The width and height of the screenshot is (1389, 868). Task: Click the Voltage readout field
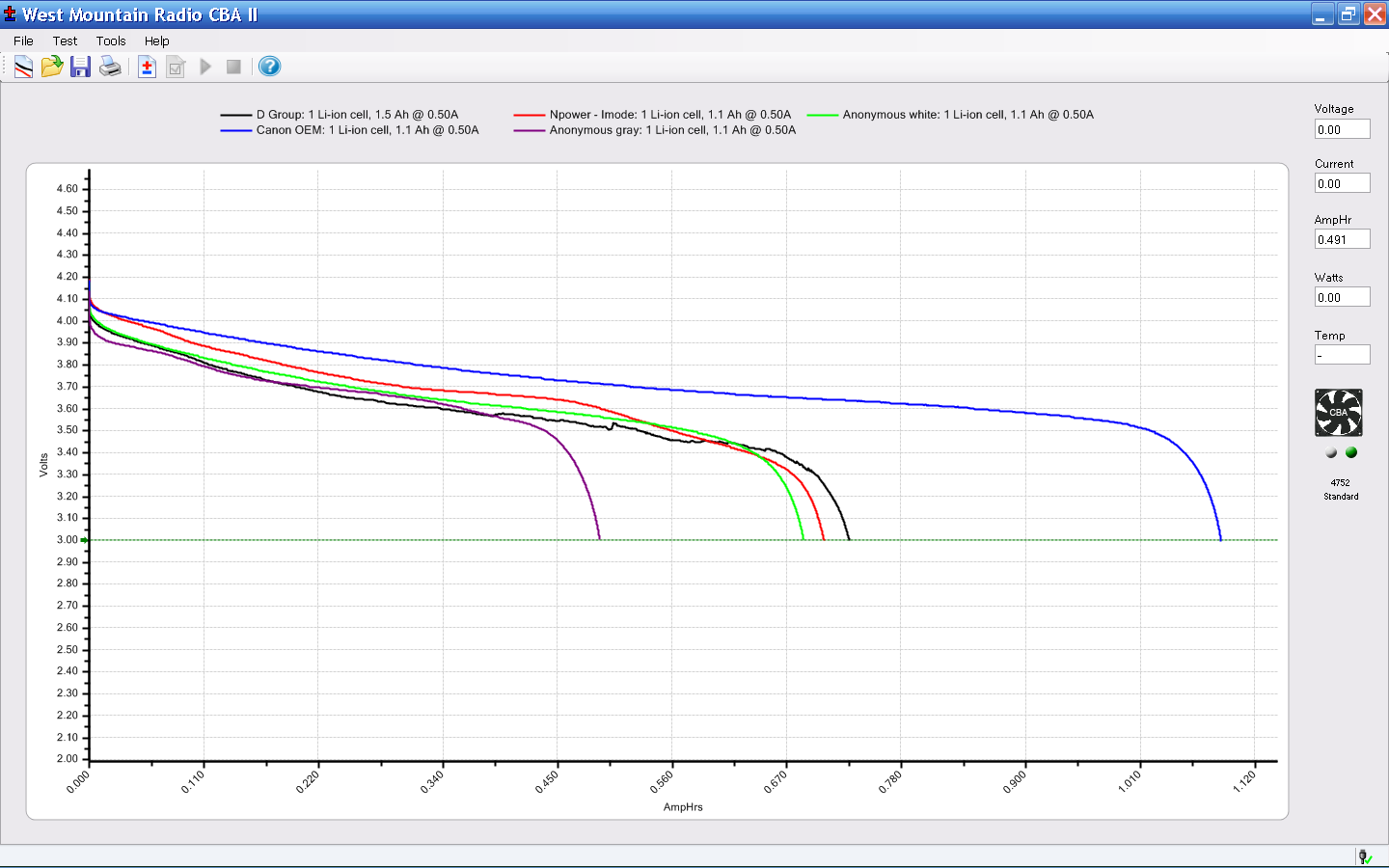(1342, 130)
